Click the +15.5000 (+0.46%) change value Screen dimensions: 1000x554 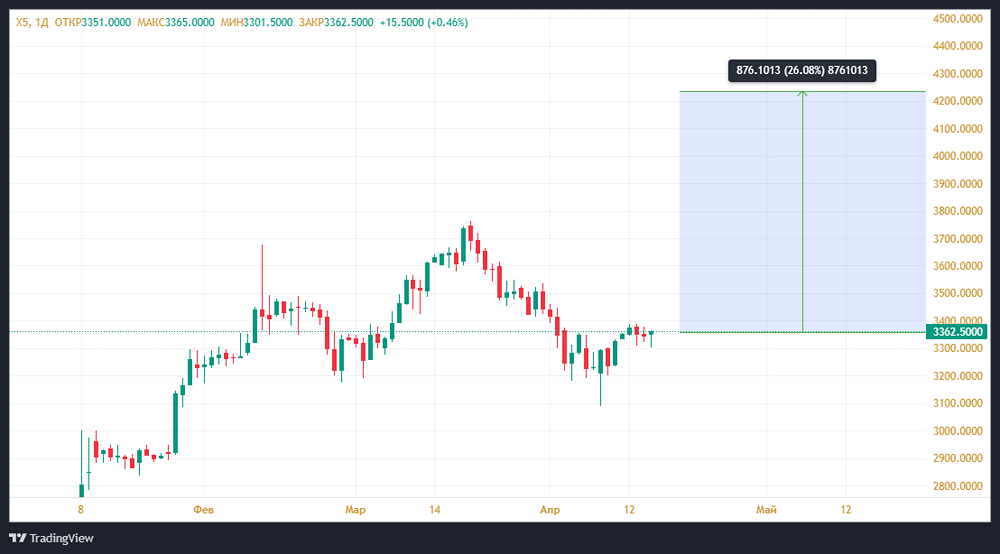click(424, 22)
